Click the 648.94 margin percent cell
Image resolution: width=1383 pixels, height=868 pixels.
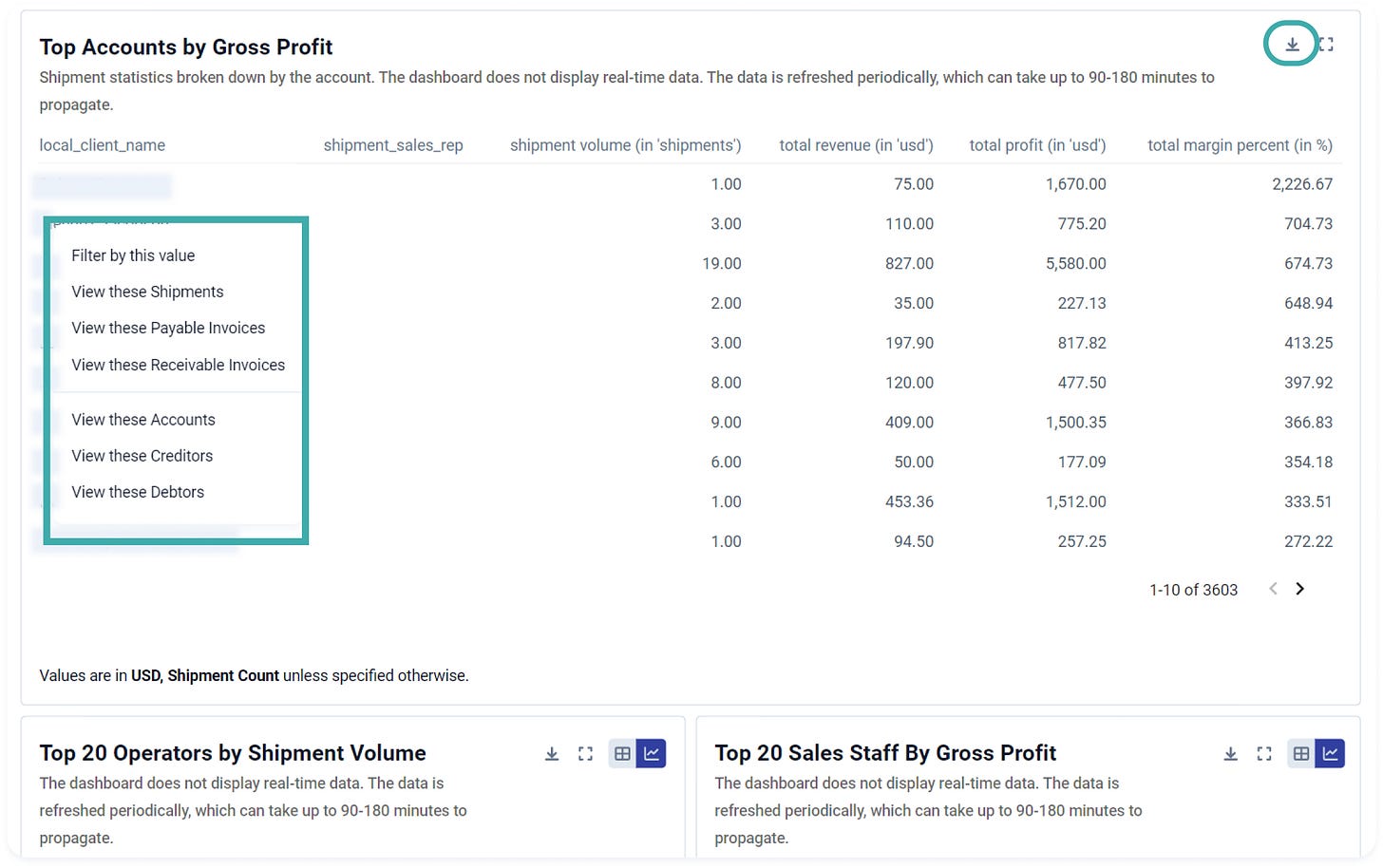1308,303
